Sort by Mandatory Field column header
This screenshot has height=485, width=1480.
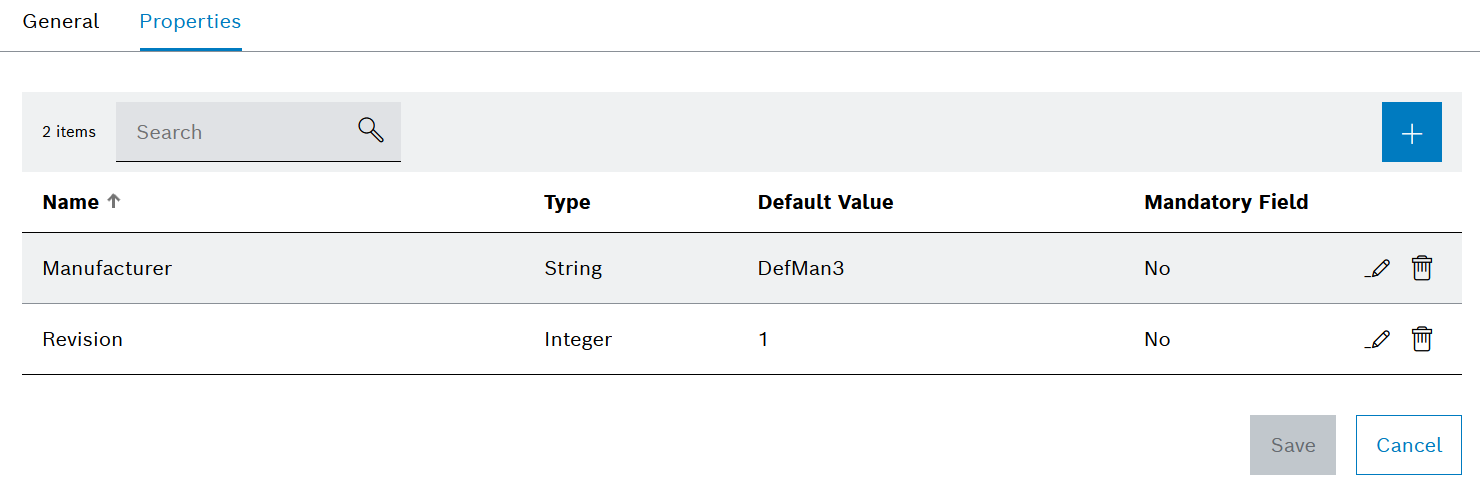click(x=1226, y=202)
